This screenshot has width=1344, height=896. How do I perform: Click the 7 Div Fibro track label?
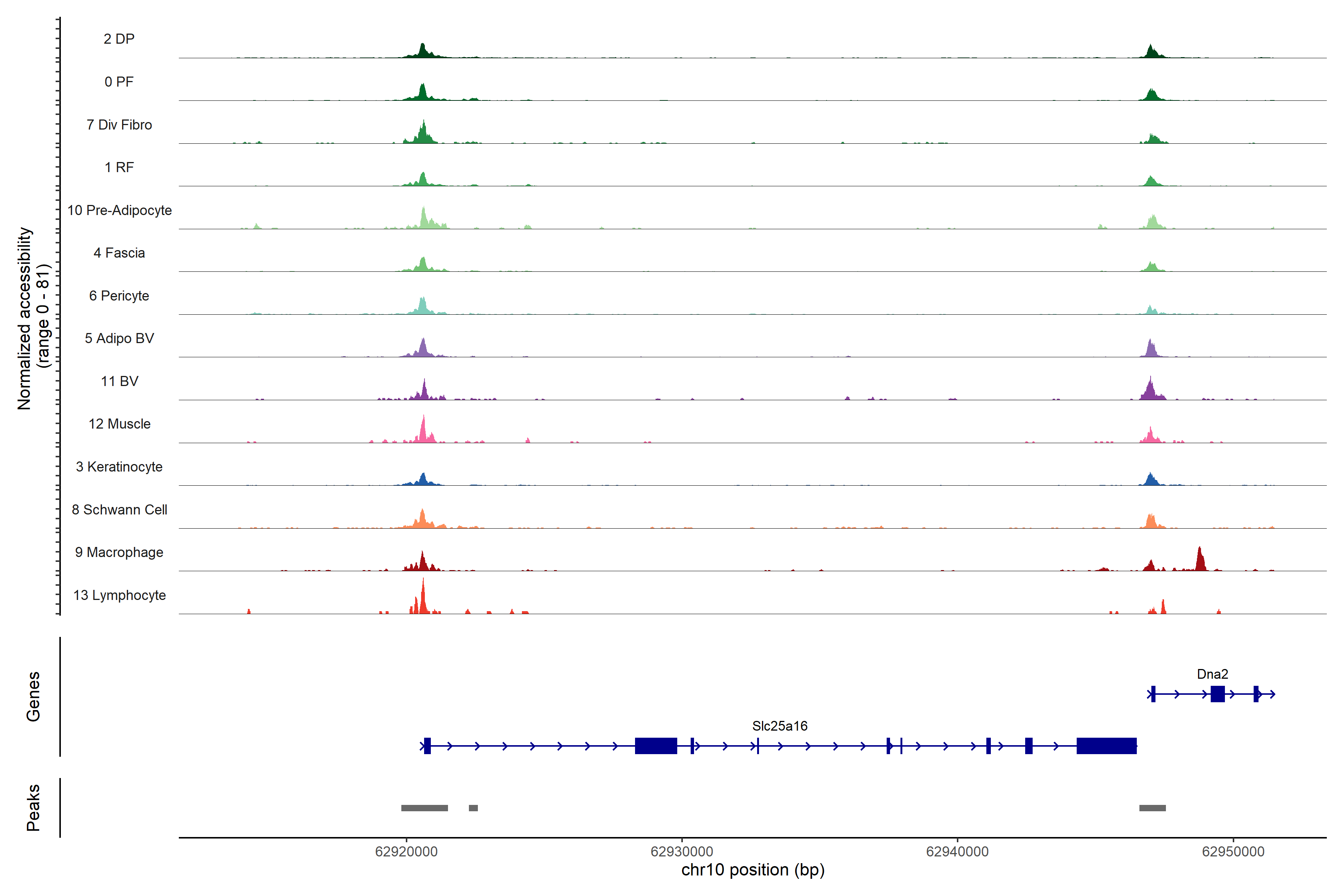pos(119,125)
